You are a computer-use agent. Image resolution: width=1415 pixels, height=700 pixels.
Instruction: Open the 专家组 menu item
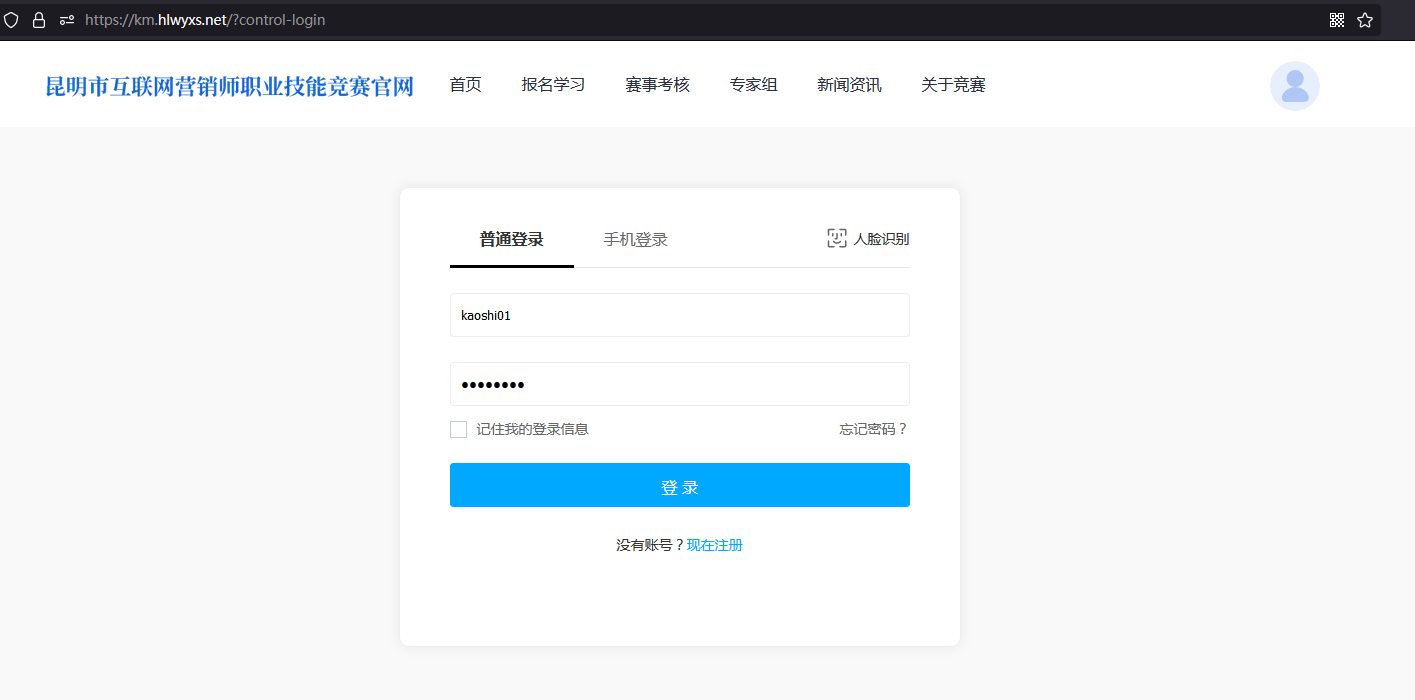click(x=753, y=85)
